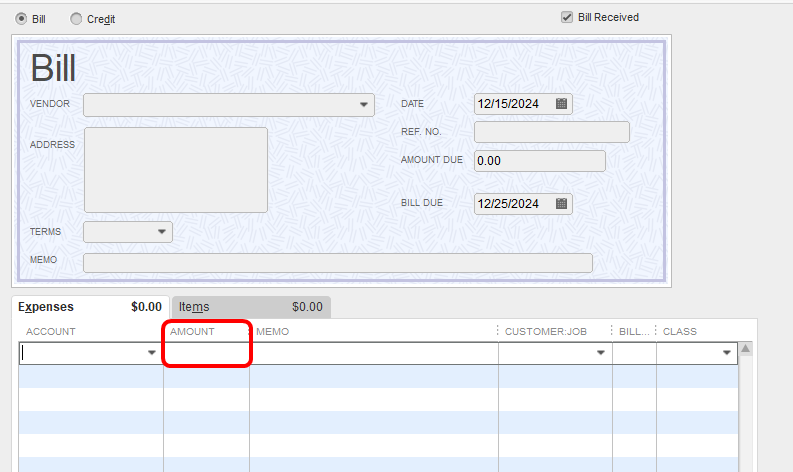Click the Memo column header
The width and height of the screenshot is (793, 472).
point(273,331)
